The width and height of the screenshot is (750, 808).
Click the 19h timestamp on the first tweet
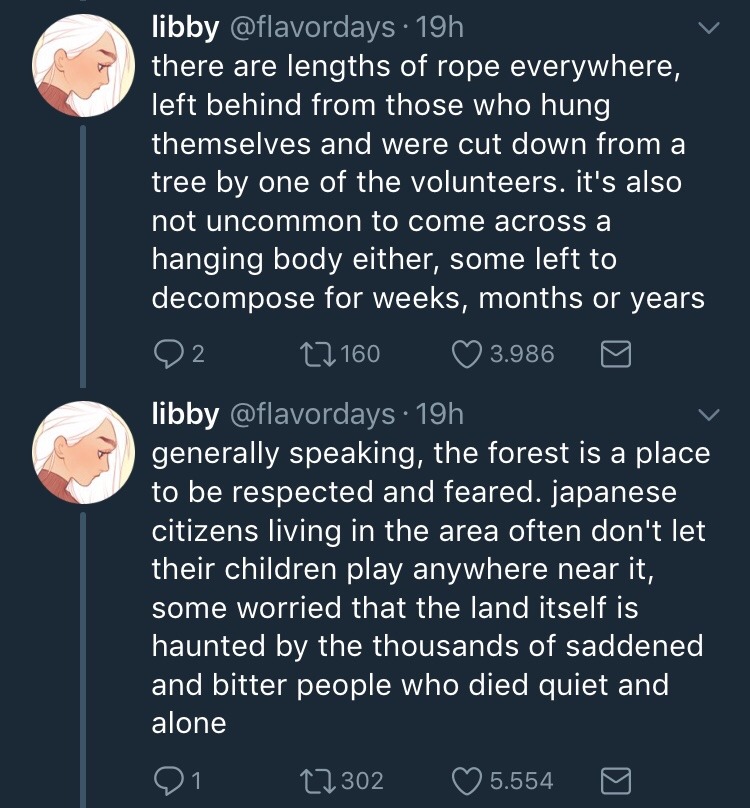(x=438, y=28)
